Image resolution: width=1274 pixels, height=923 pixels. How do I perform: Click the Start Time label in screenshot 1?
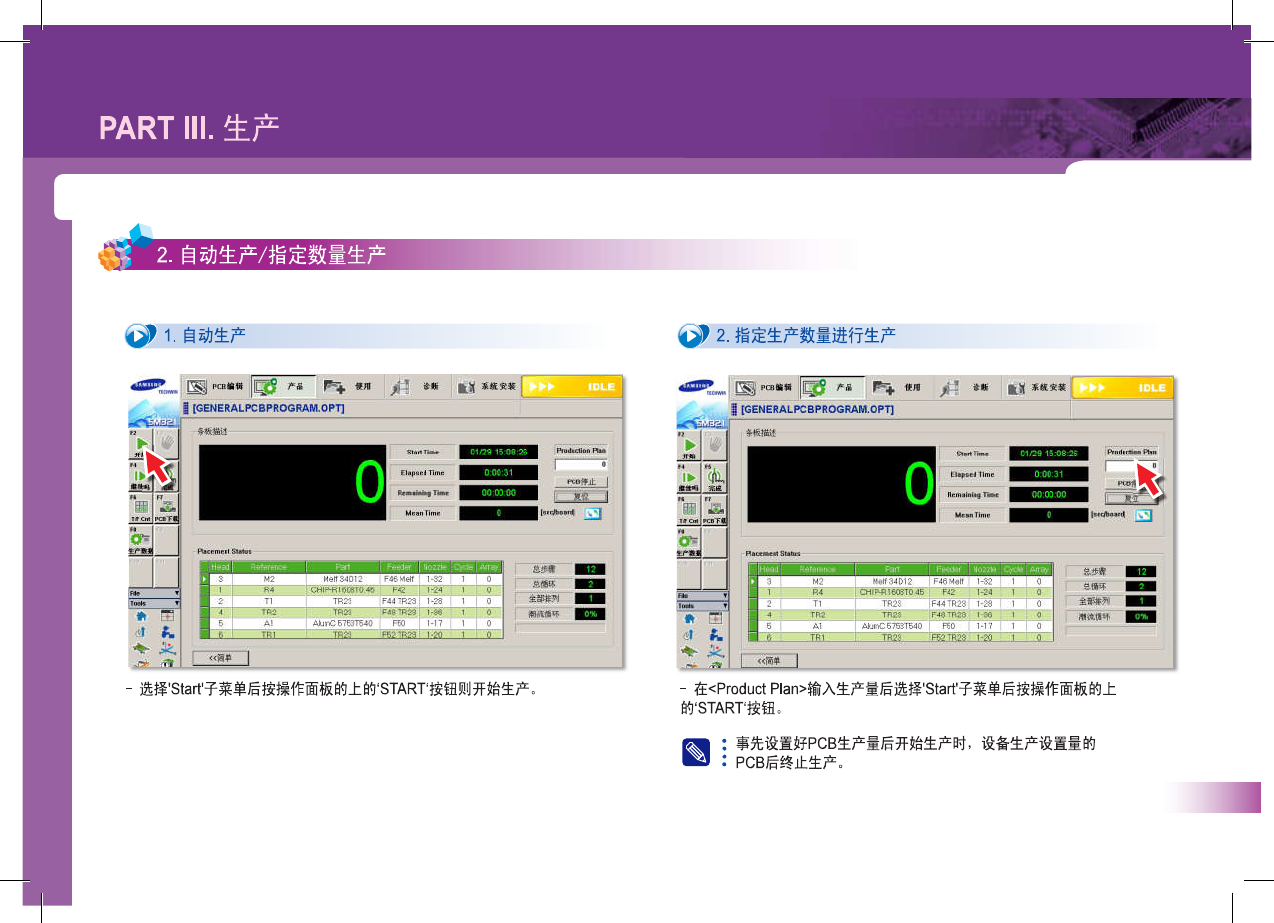[x=422, y=452]
